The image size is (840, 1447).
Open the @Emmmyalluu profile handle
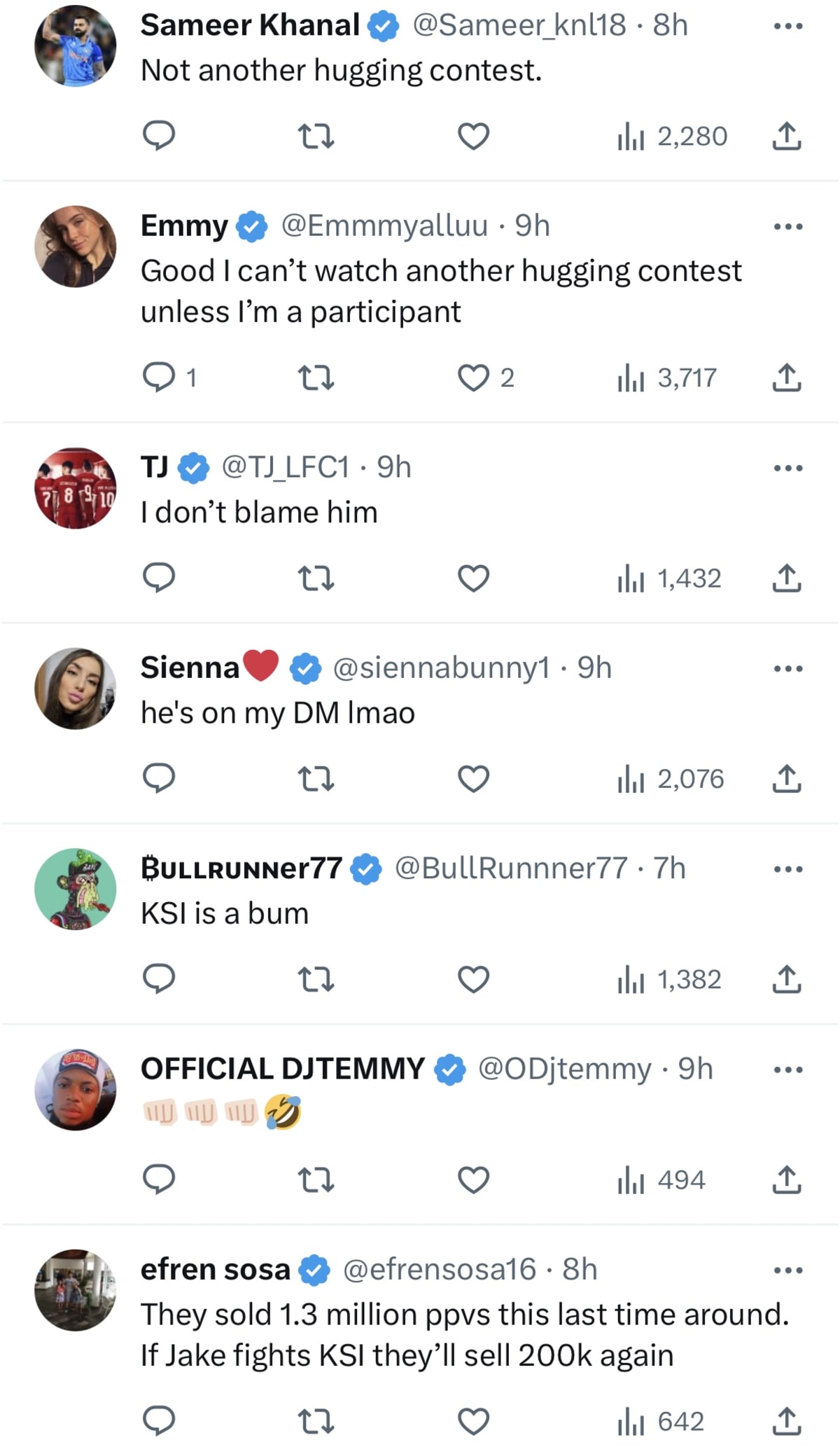(384, 226)
